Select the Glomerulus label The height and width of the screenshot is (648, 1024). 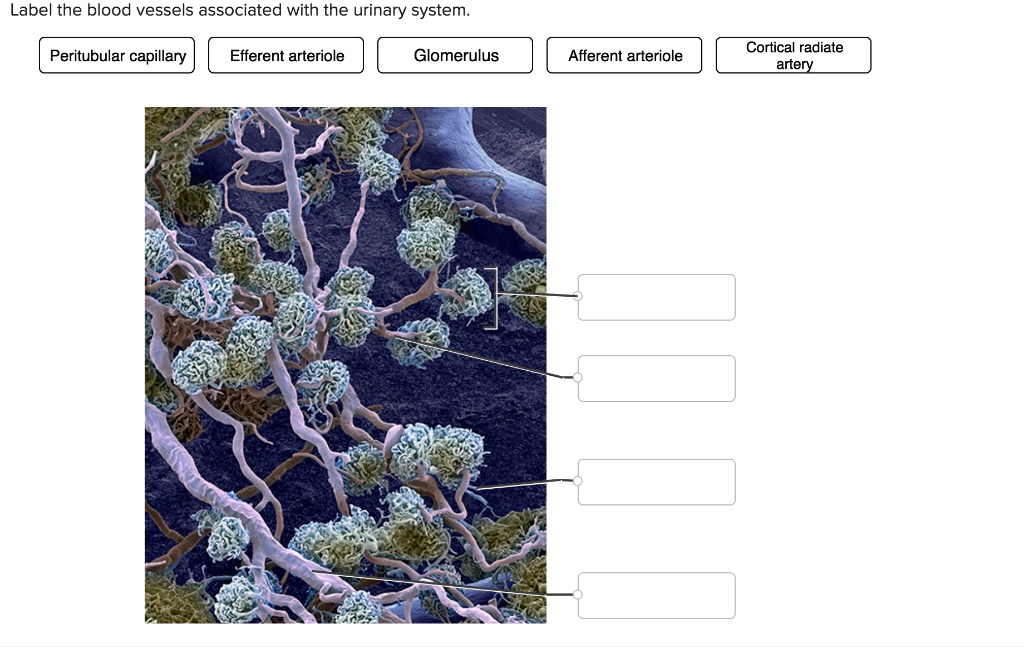pyautogui.click(x=455, y=55)
